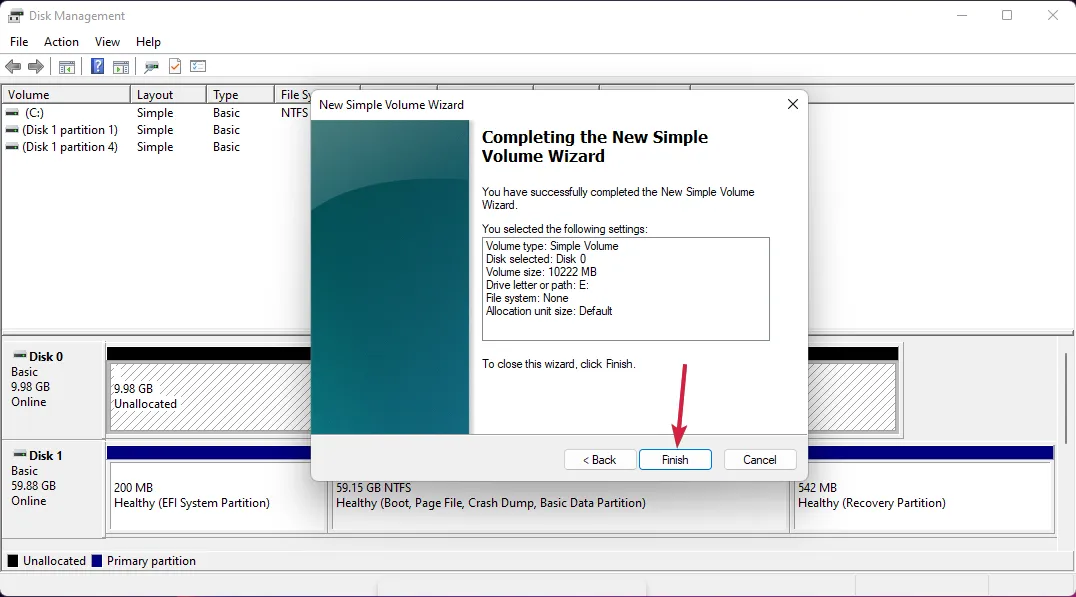Select the (C:) volume row
1076x597 pixels.
[156, 113]
